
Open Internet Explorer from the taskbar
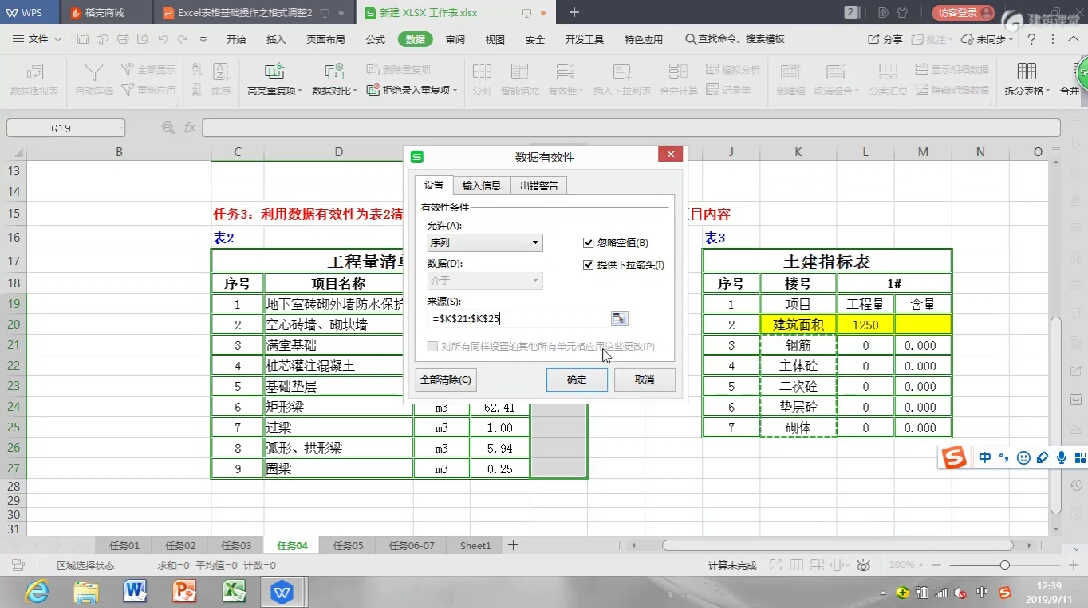pyautogui.click(x=37, y=592)
